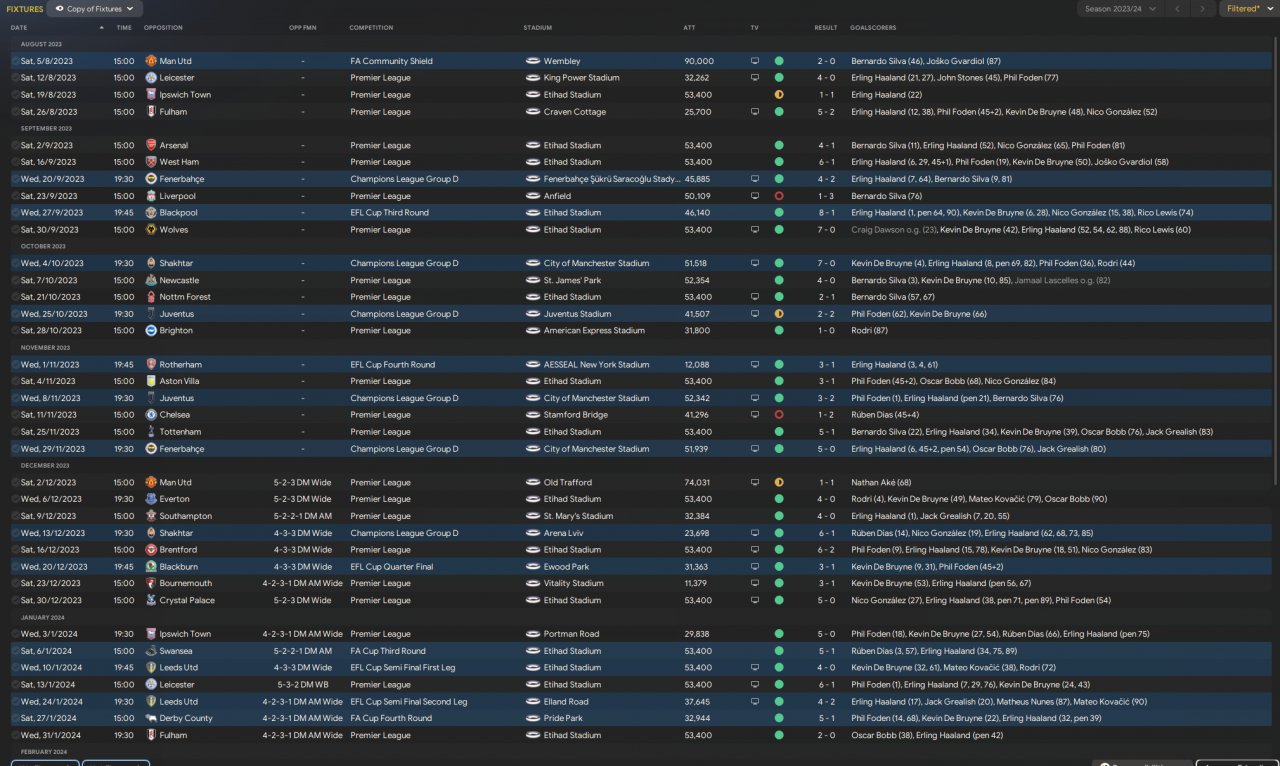Click the Chelsea club crest icon
The width and height of the screenshot is (1280, 766).
tap(151, 415)
